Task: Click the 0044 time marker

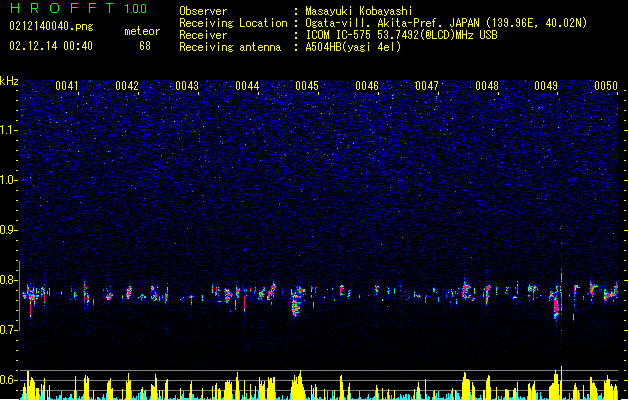Action: point(247,86)
